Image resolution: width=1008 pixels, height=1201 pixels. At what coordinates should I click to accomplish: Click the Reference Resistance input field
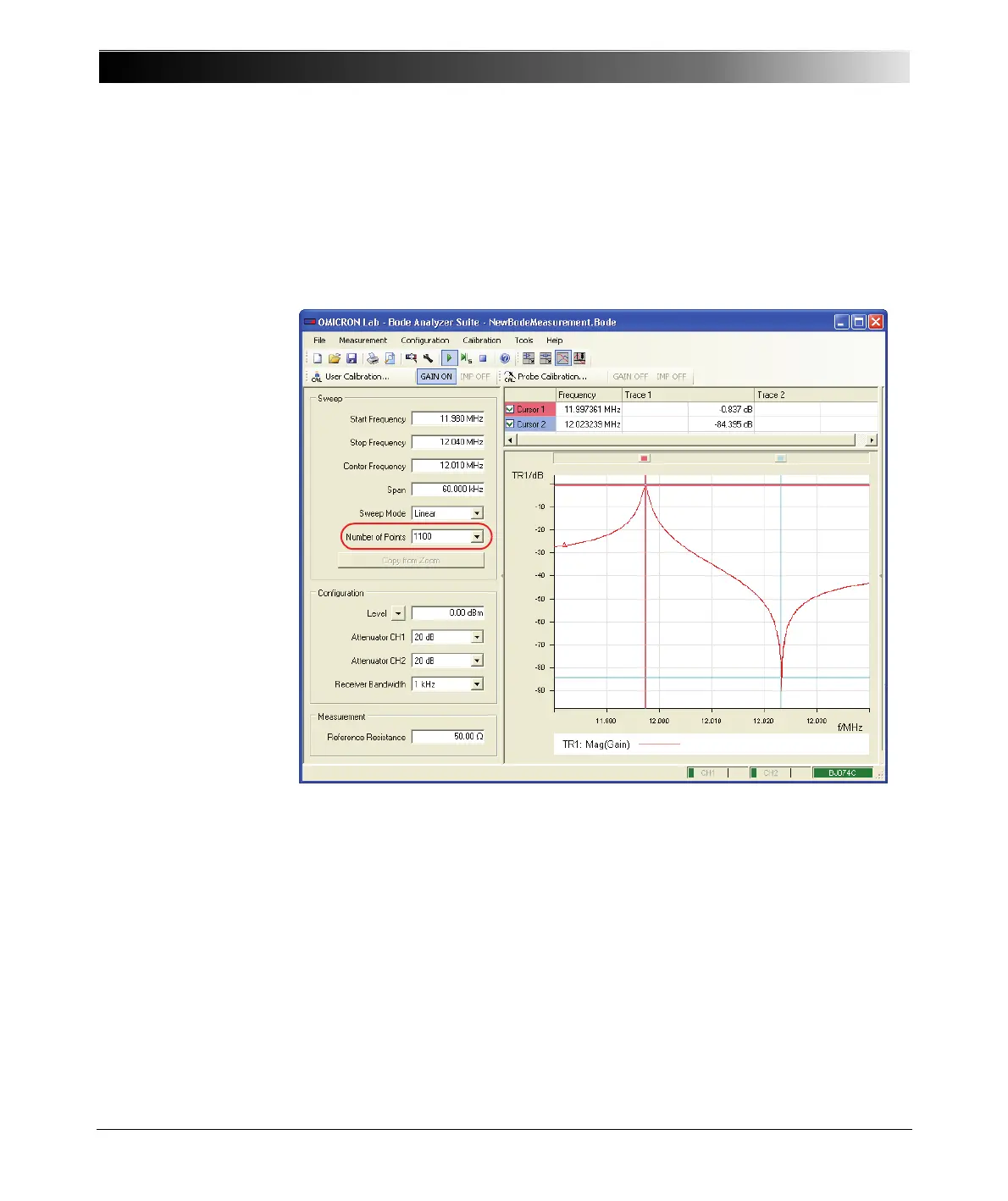pos(448,737)
